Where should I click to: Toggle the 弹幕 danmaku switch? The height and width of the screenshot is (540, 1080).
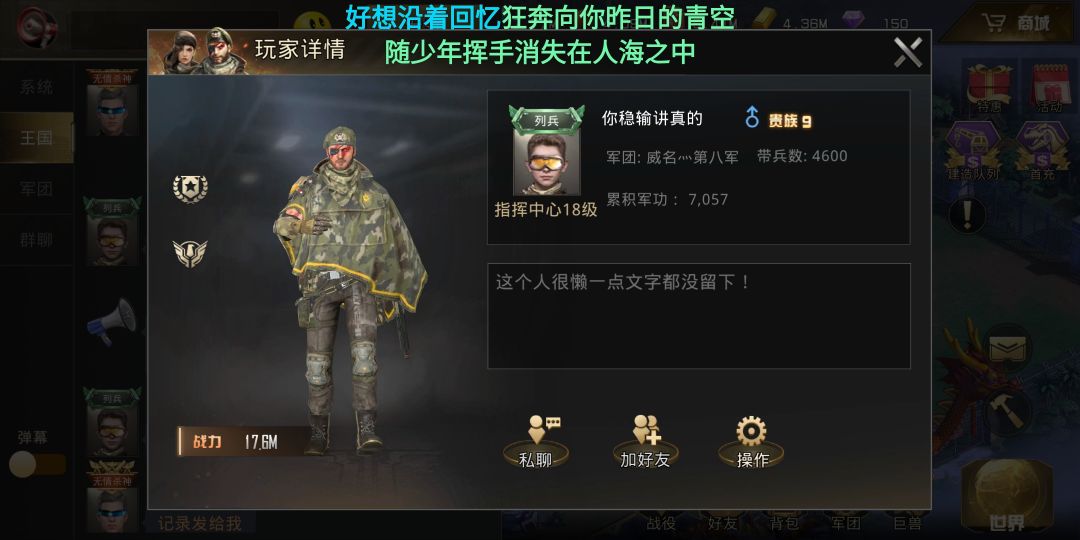point(37,465)
